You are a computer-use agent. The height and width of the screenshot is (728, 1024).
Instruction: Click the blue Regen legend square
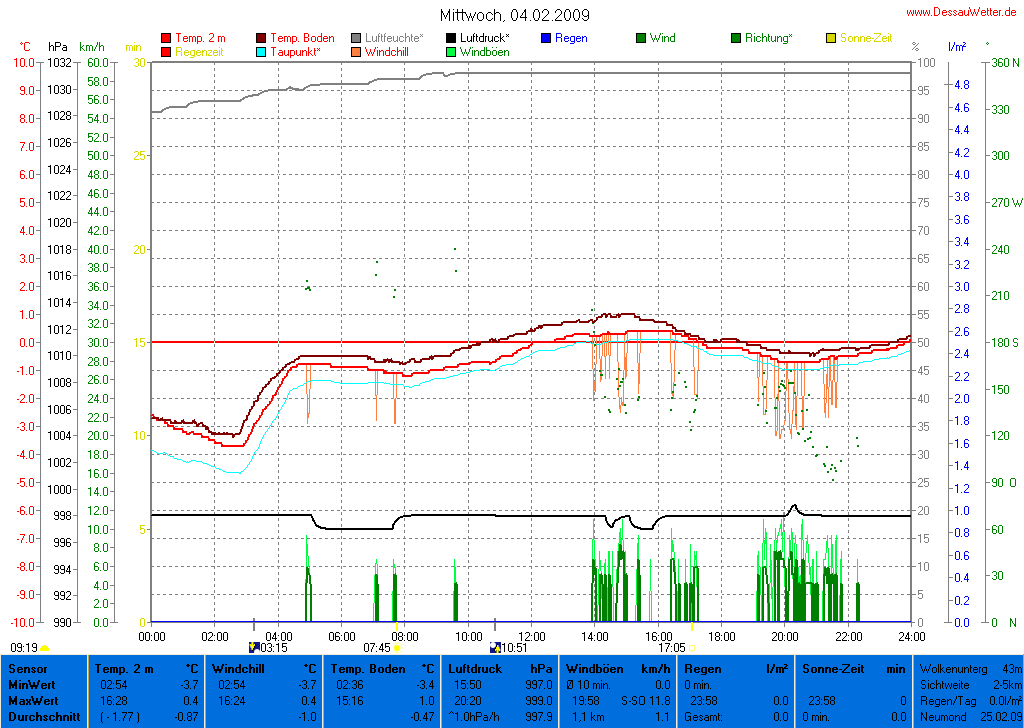[x=546, y=38]
